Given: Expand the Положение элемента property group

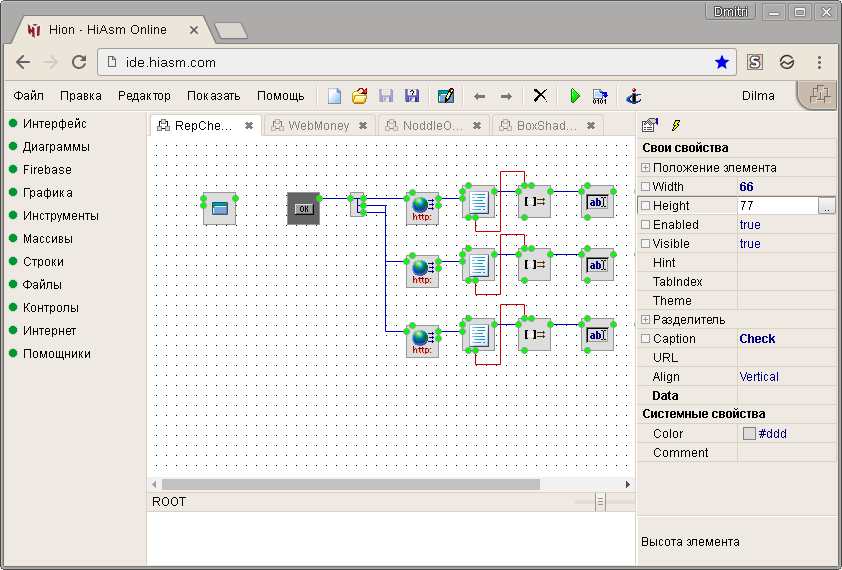Looking at the screenshot, I should [646, 168].
